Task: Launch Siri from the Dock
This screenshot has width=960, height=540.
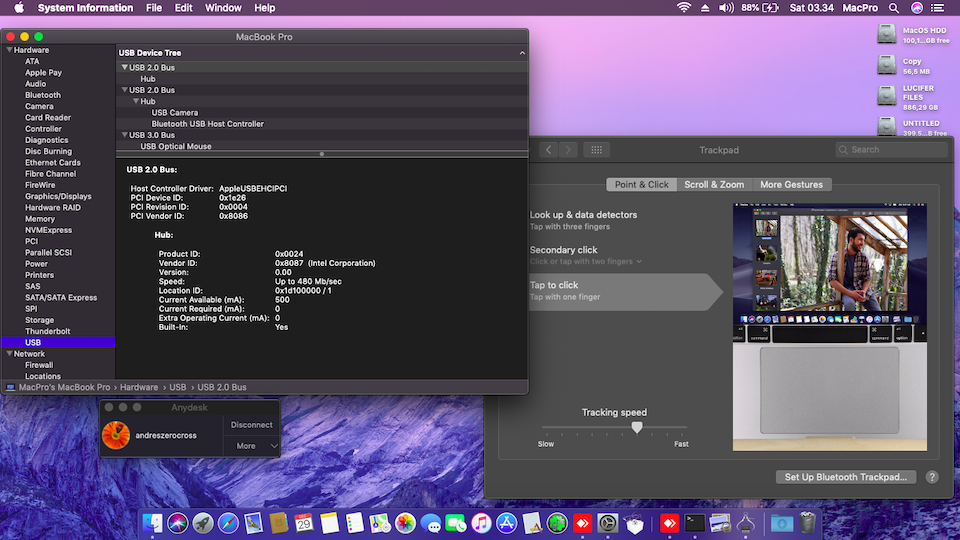Action: [x=178, y=523]
